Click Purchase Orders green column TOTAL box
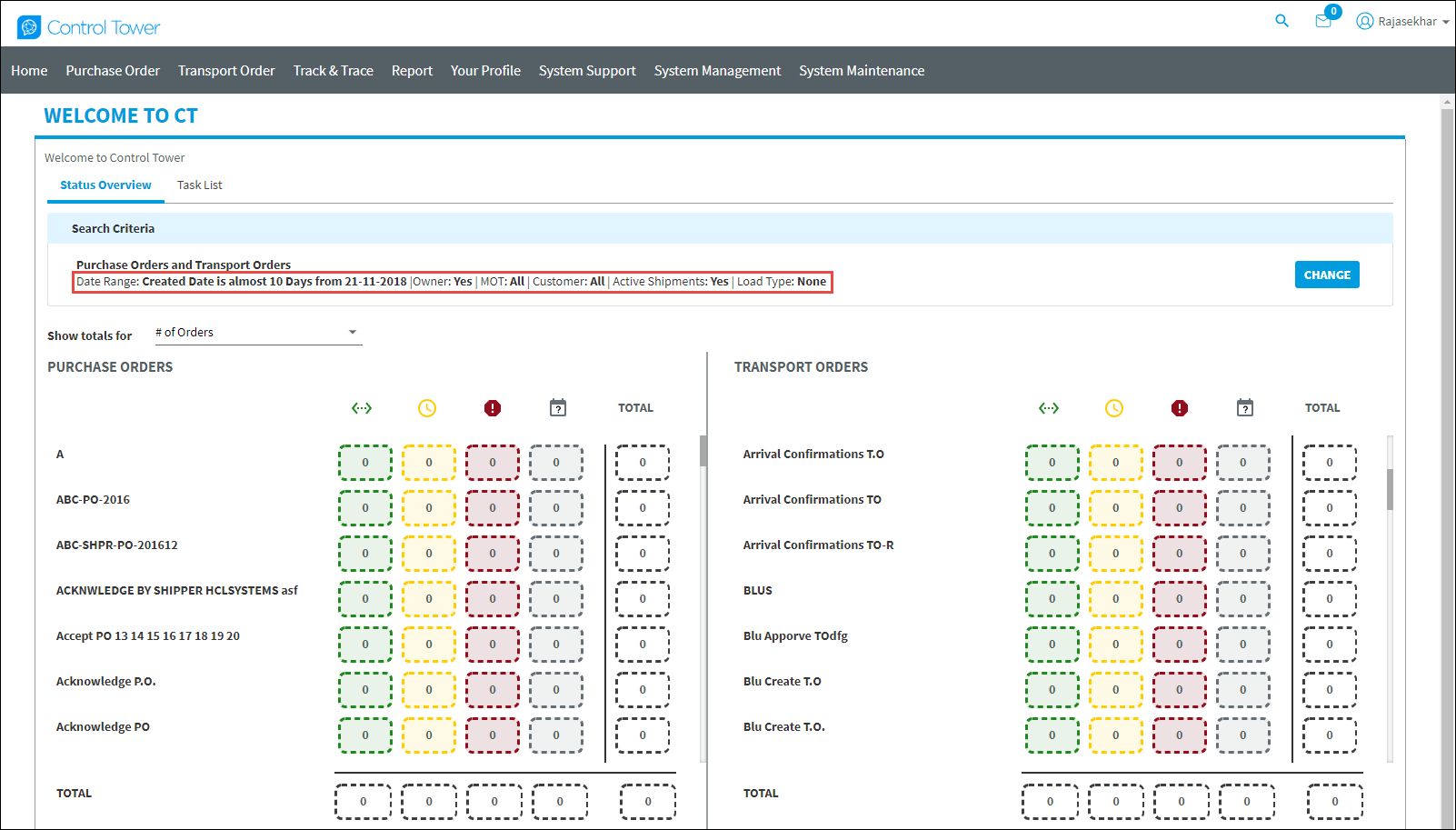Image resolution: width=1456 pixels, height=830 pixels. 363,802
